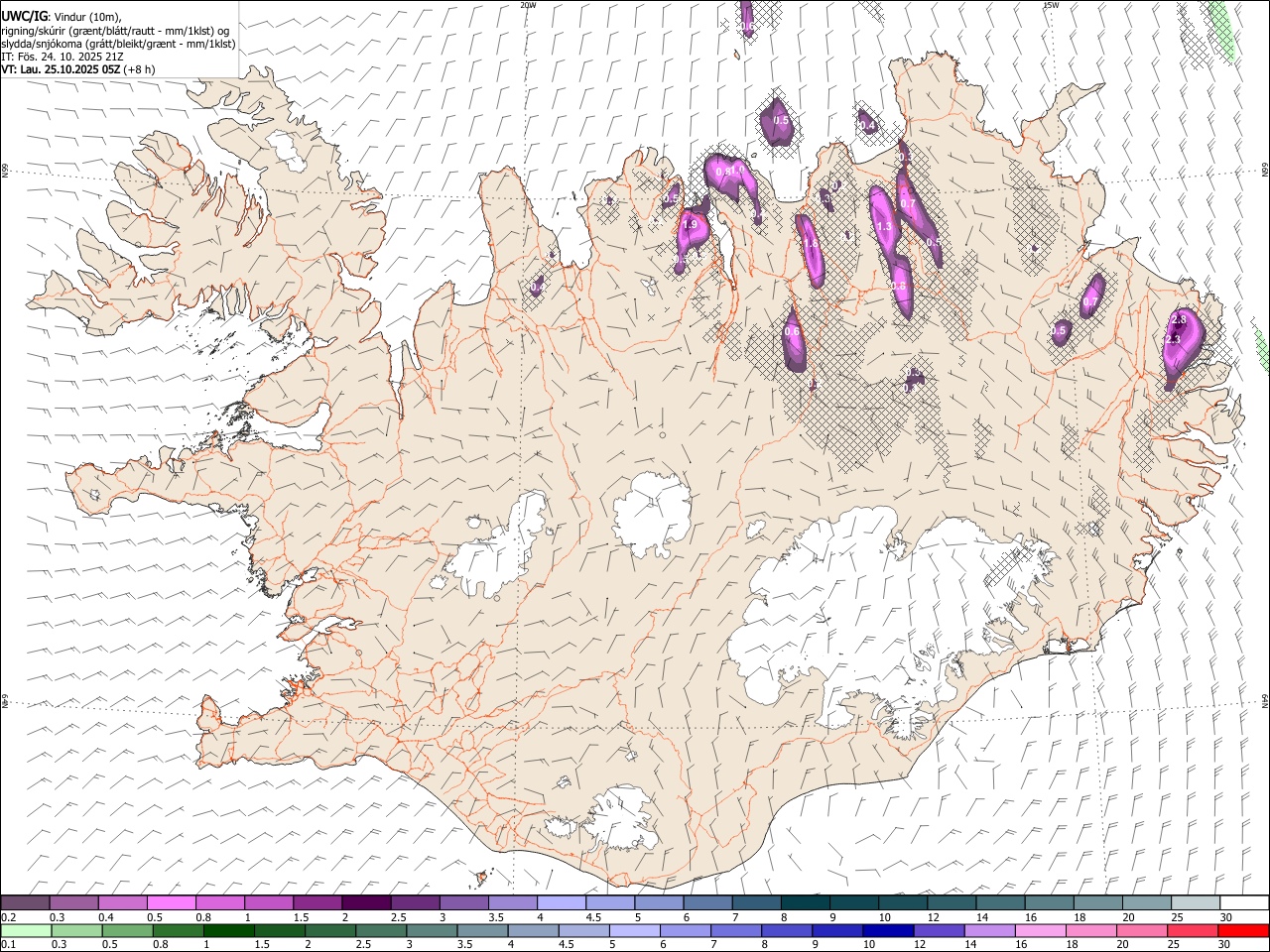The height and width of the screenshot is (952, 1270).
Task: Click the 1.9 snowfall value label
Action: 691,225
